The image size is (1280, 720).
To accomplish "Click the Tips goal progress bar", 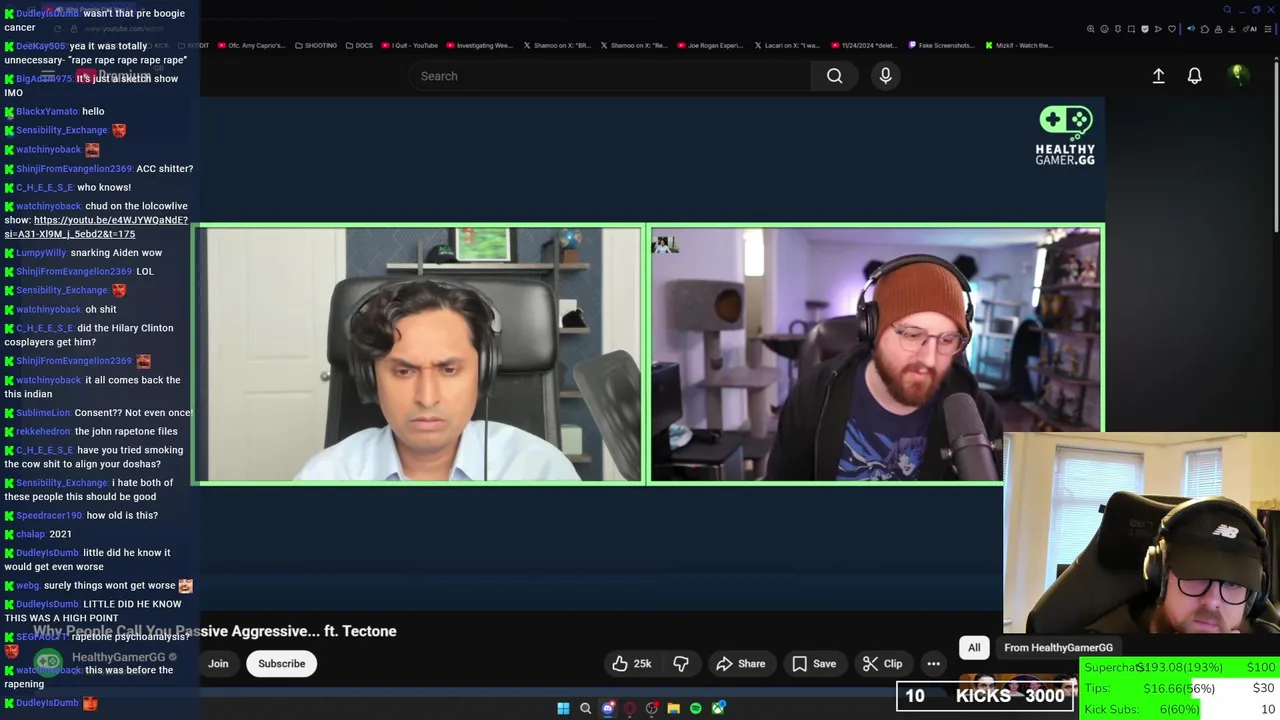I will (1180, 688).
